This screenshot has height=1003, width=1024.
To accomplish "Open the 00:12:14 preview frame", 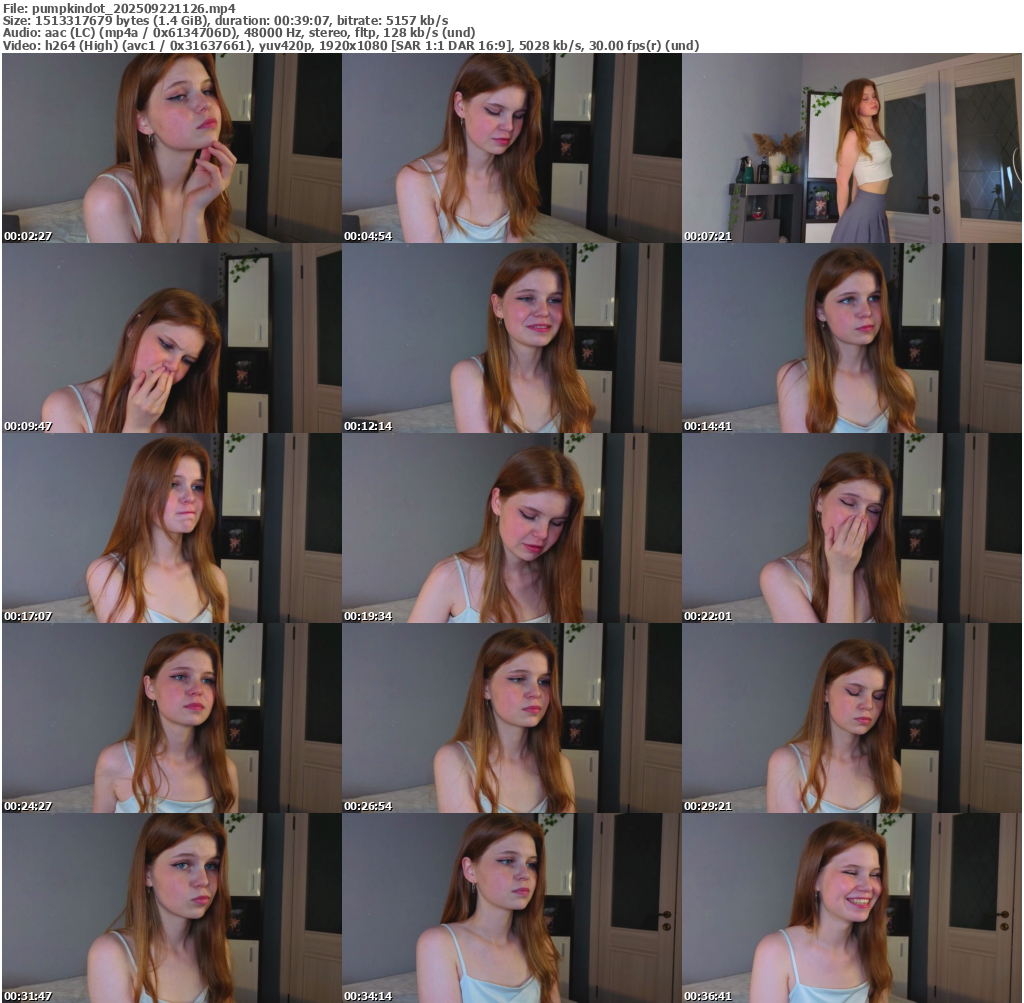I will click(511, 338).
